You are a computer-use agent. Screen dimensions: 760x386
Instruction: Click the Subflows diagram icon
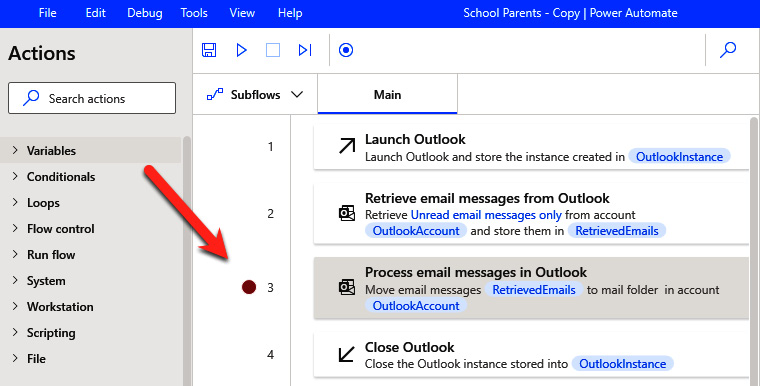(215, 95)
